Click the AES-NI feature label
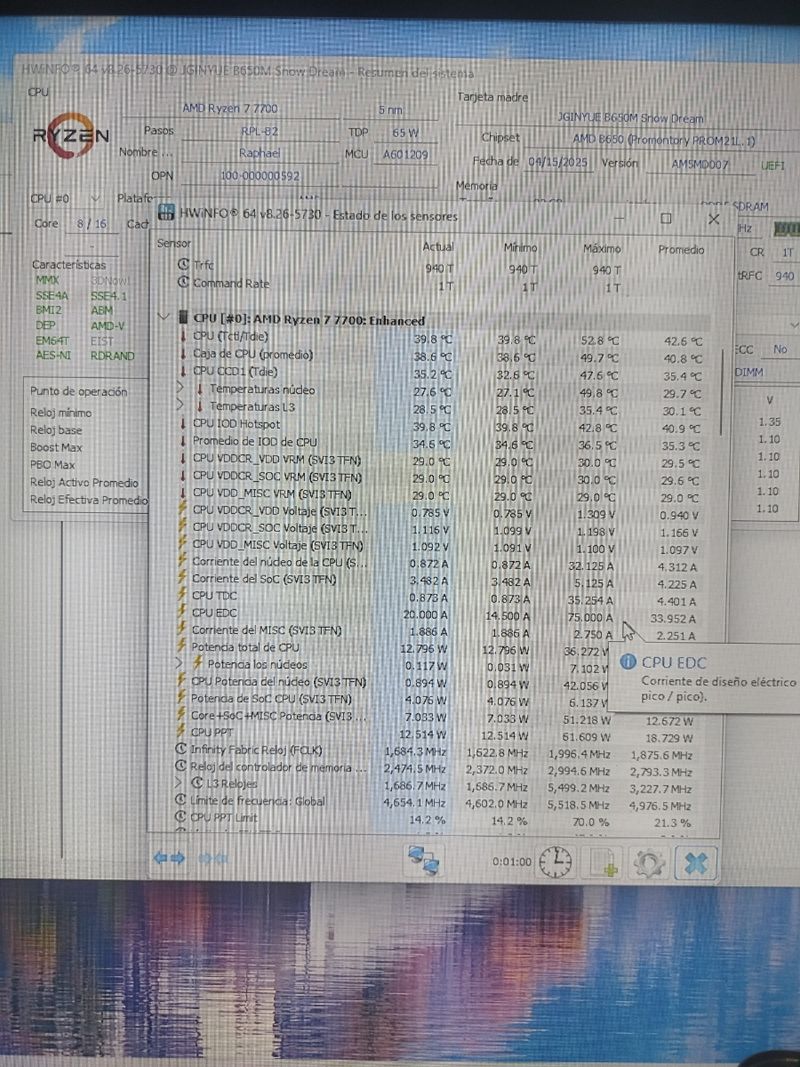This screenshot has width=800, height=1067. [x=53, y=355]
